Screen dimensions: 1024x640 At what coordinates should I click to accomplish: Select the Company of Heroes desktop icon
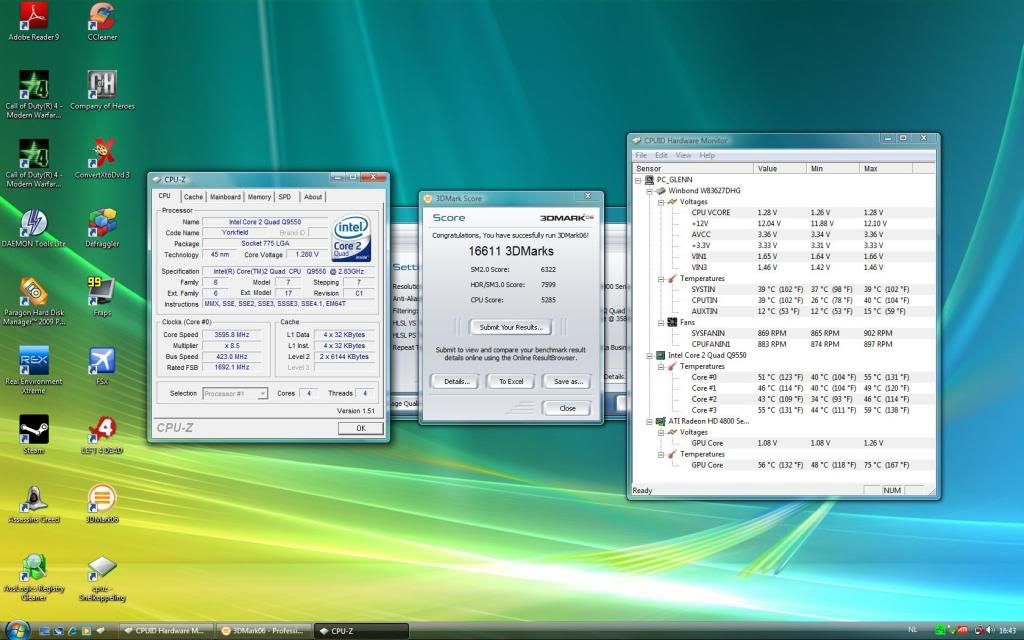(102, 90)
